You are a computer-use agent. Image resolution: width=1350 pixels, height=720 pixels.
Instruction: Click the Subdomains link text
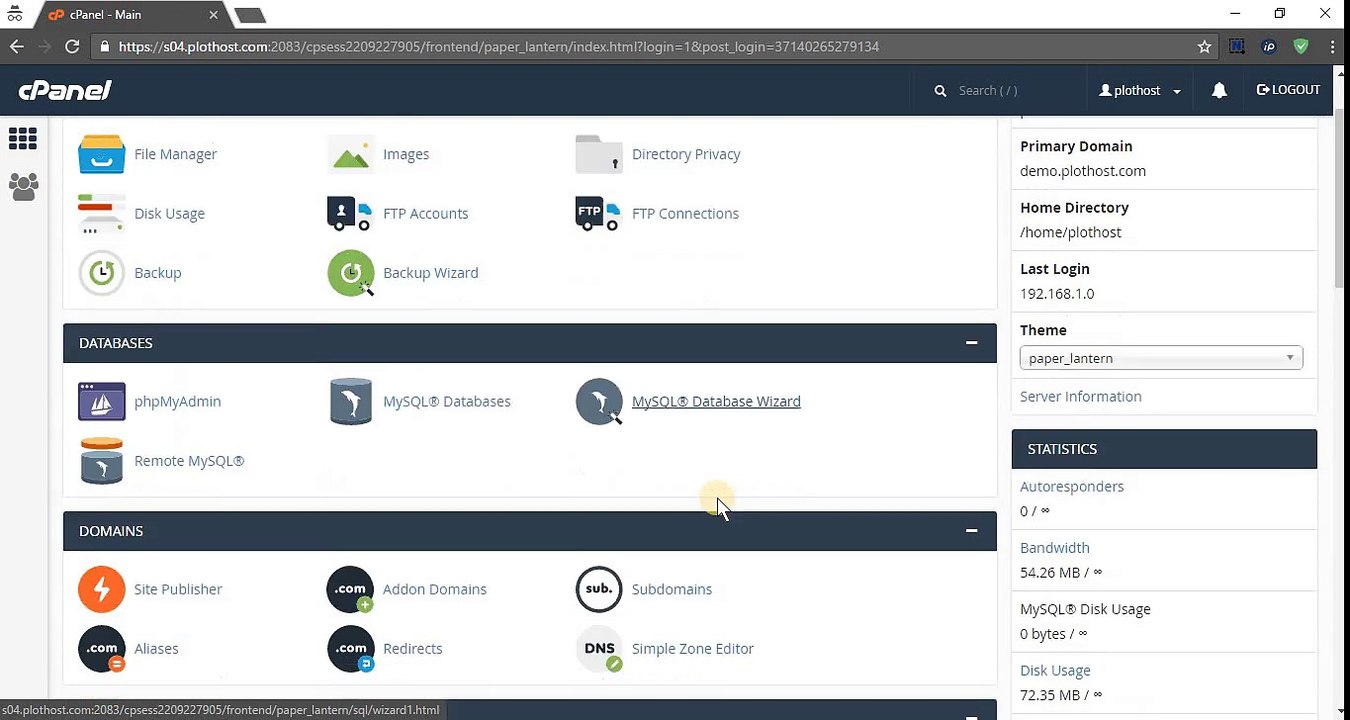click(x=672, y=589)
